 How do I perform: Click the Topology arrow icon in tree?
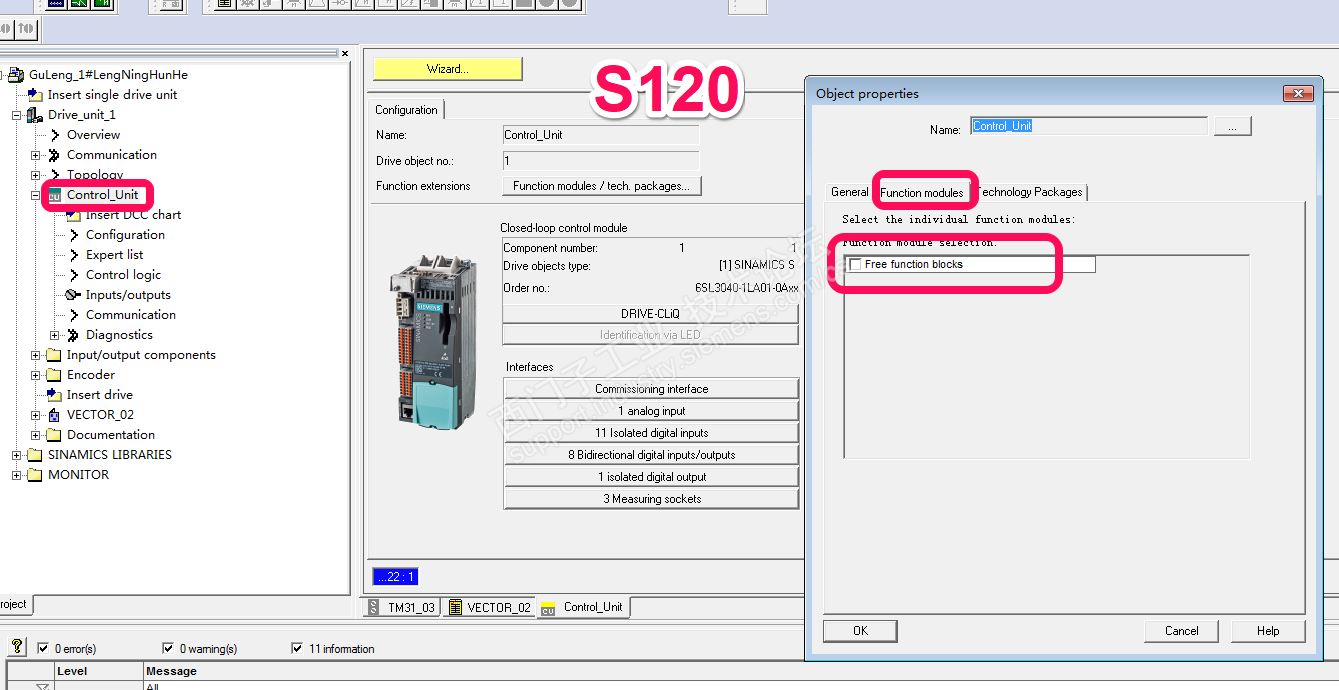coord(55,175)
